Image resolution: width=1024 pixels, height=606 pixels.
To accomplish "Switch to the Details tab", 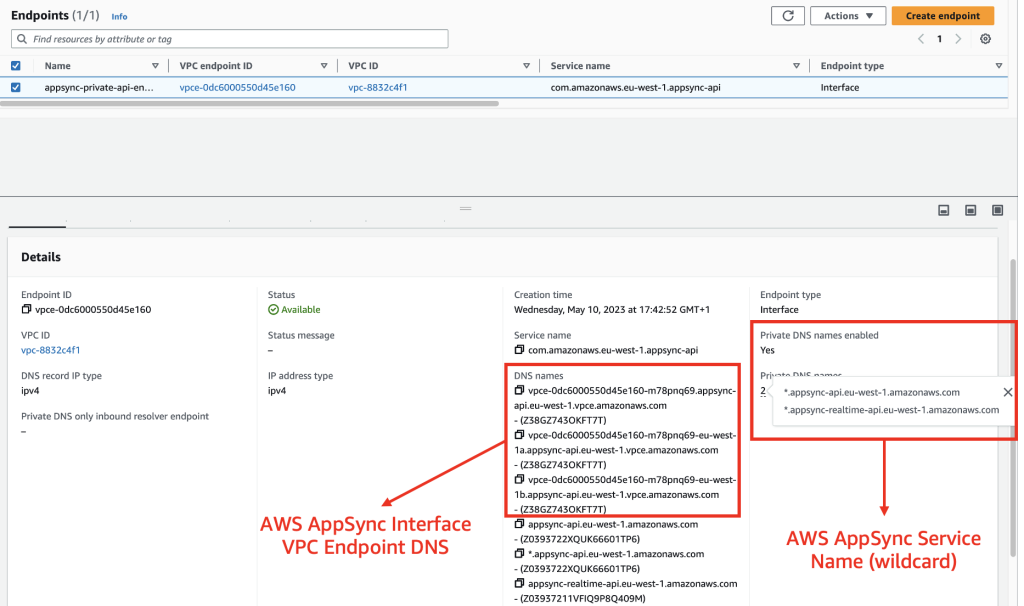I will click(36, 219).
